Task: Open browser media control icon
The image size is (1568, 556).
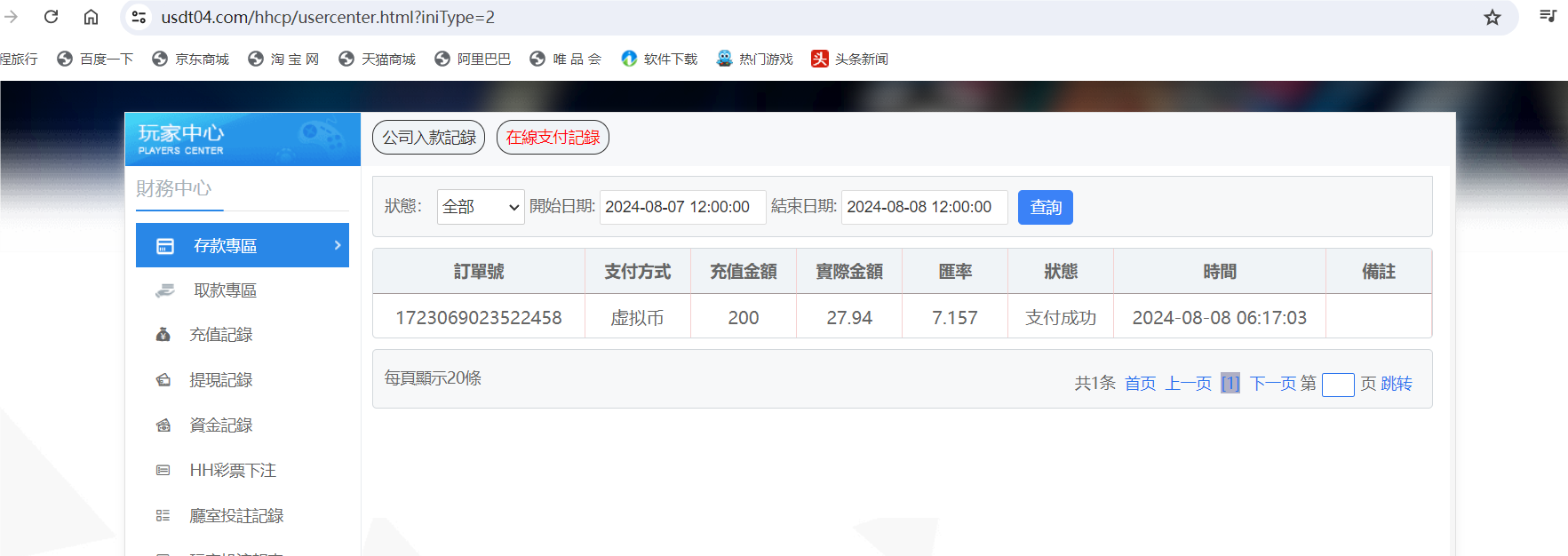Action: tap(1548, 16)
